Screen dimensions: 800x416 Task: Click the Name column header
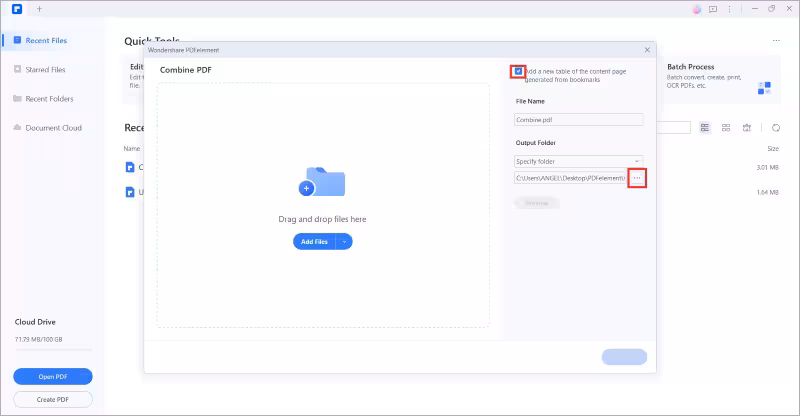click(132, 149)
